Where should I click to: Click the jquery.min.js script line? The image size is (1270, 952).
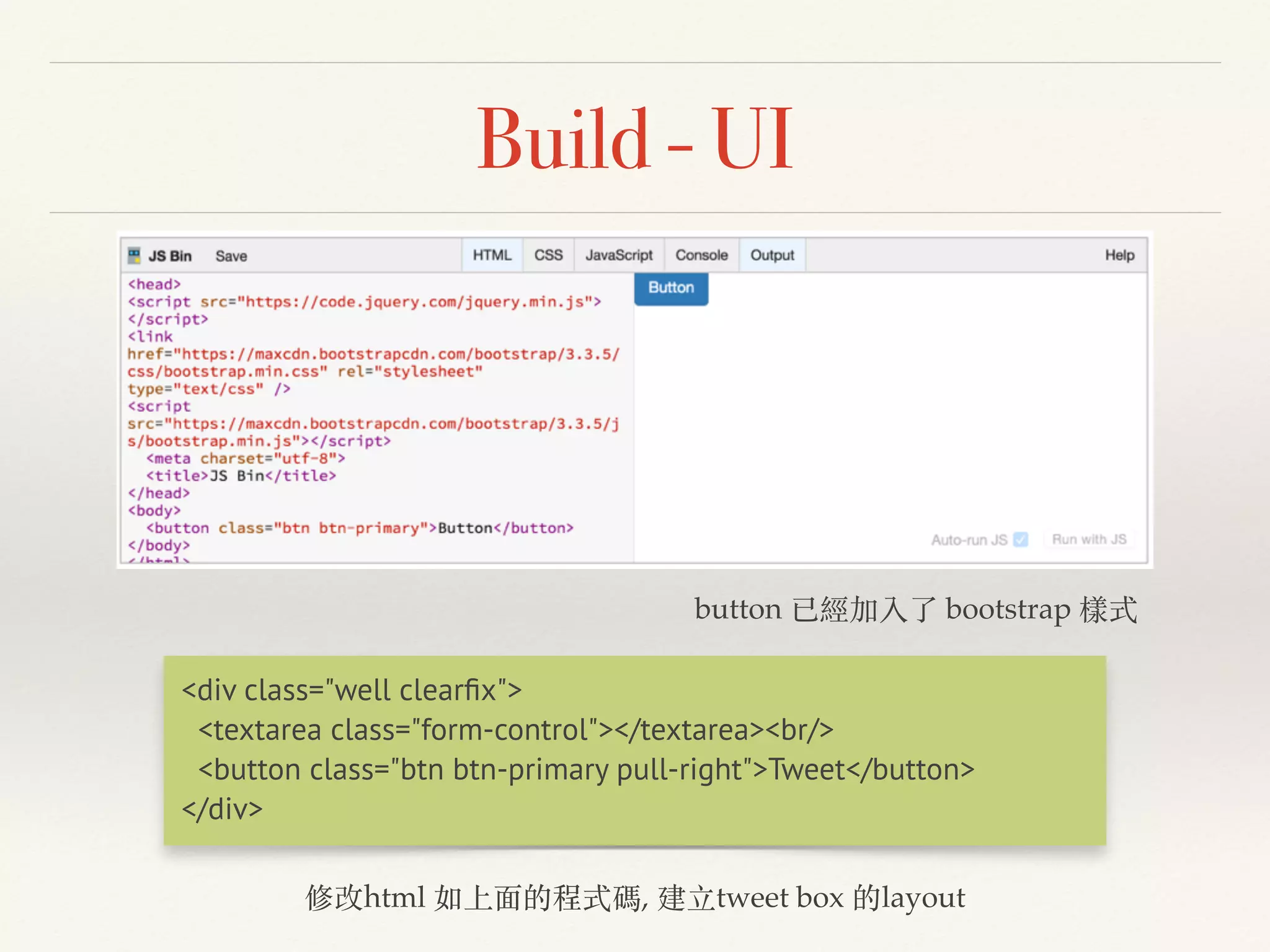(365, 302)
